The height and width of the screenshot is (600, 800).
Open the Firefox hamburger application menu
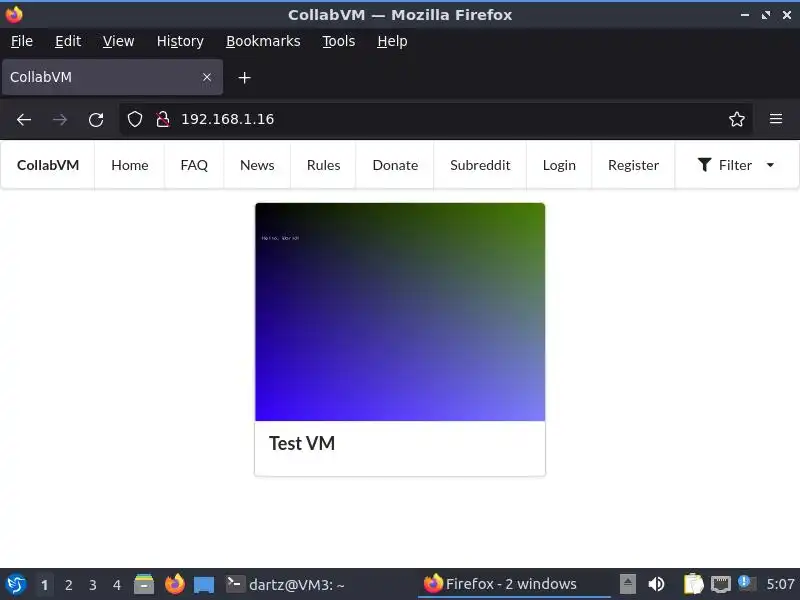pyautogui.click(x=776, y=119)
